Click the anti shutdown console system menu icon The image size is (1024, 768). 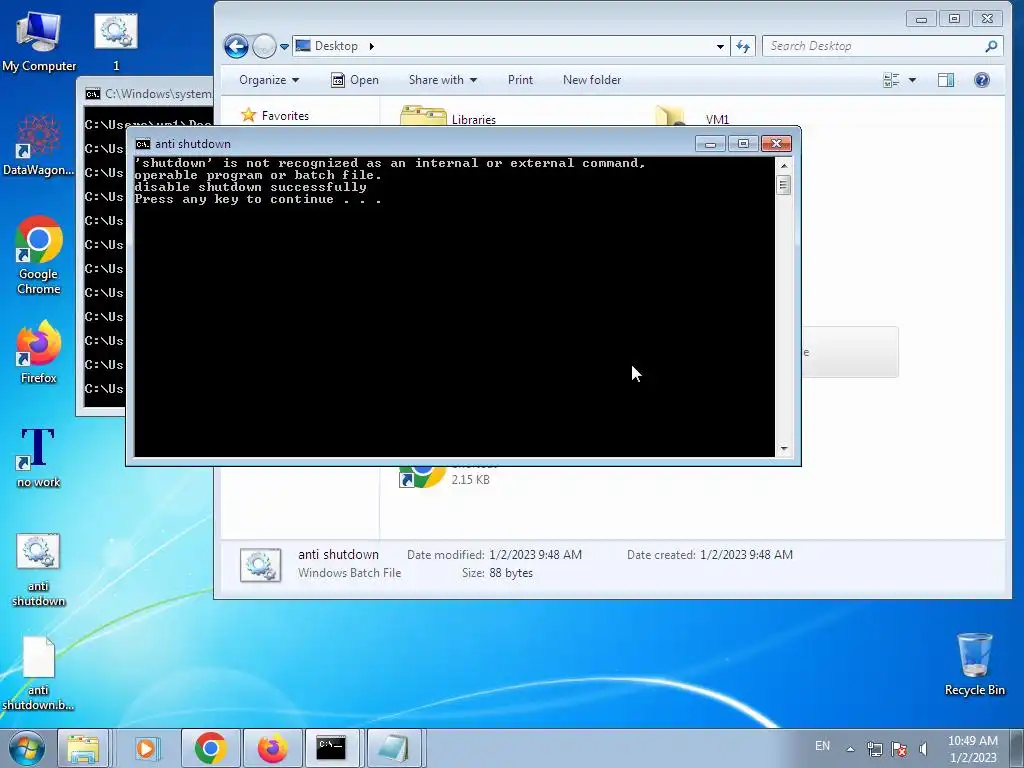click(x=142, y=144)
